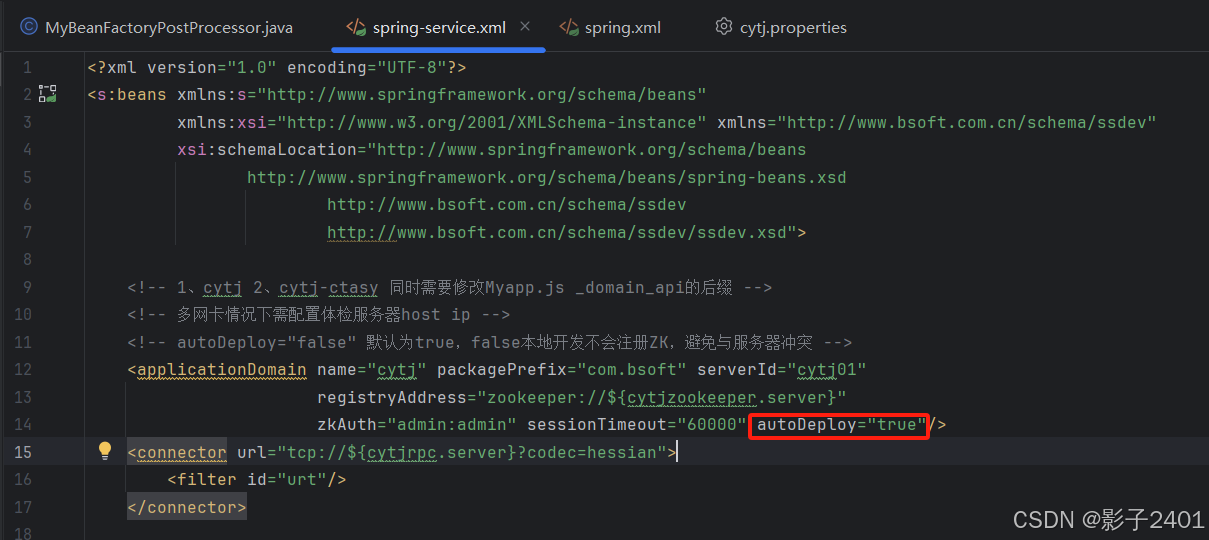
Task: Click line number 12 in the gutter
Action: [23, 370]
